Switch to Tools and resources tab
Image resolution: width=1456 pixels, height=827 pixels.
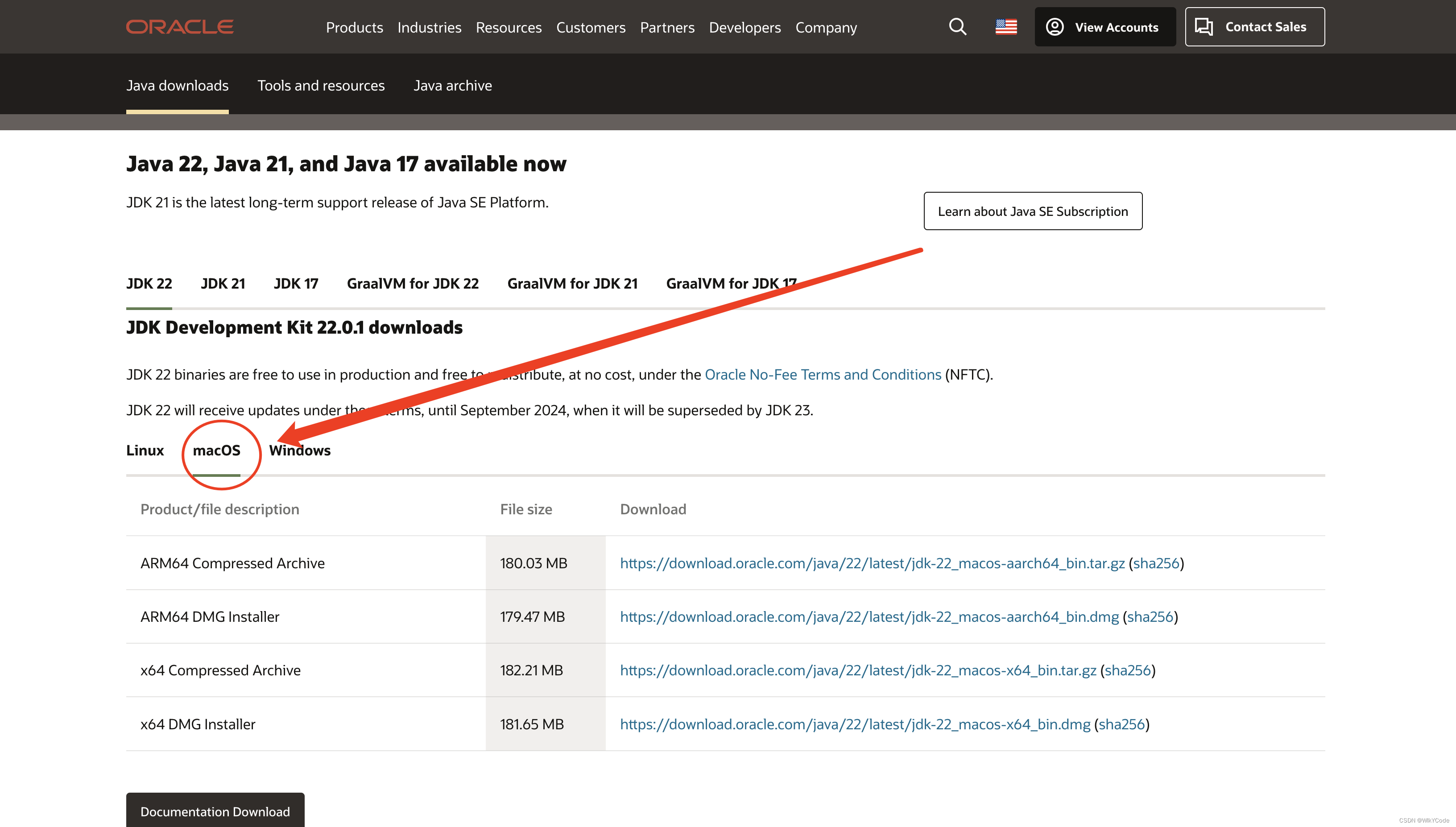pyautogui.click(x=321, y=86)
